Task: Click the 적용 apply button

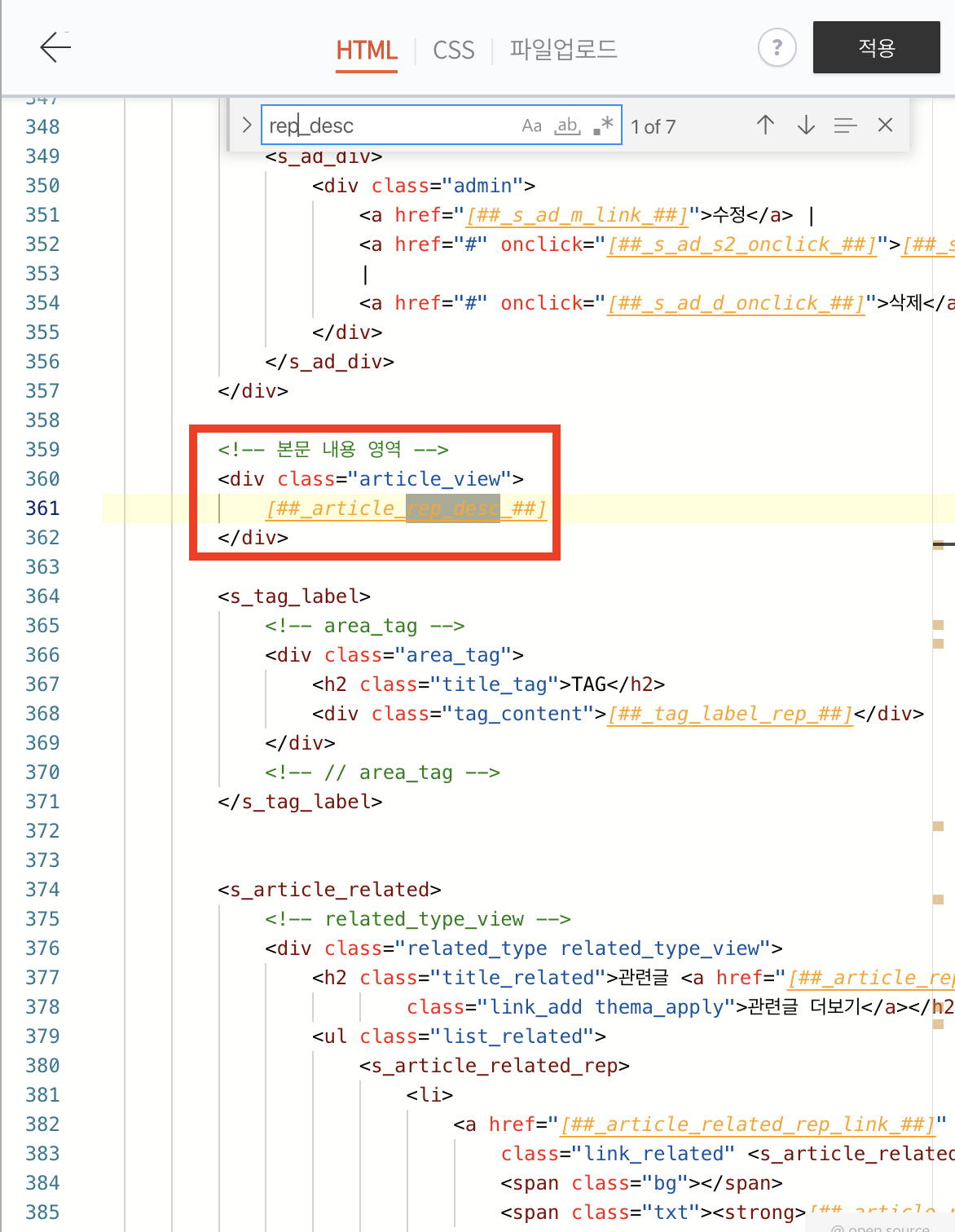Action: coord(877,47)
